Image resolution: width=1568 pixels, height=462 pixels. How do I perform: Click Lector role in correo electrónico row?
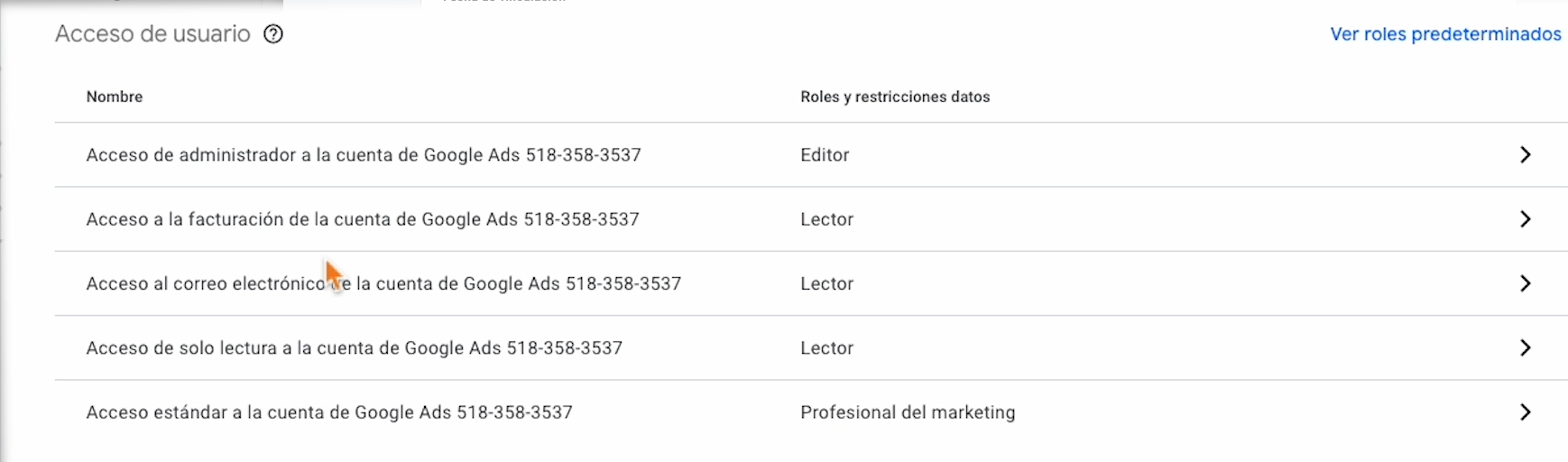[826, 283]
